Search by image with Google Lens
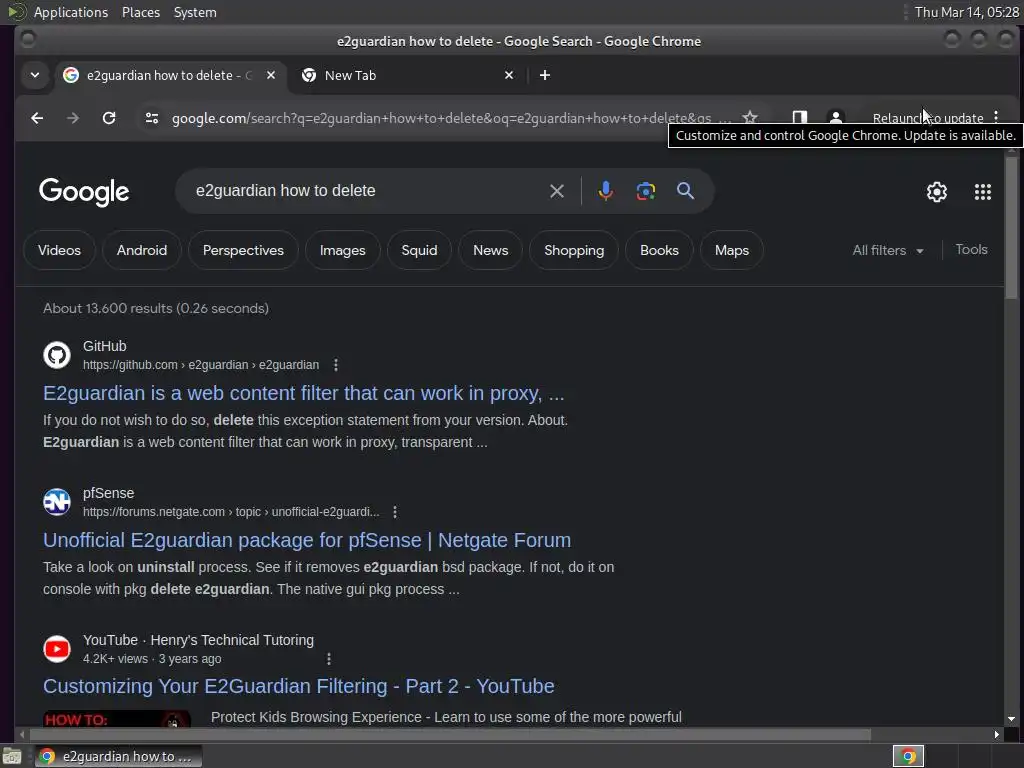 tap(645, 191)
